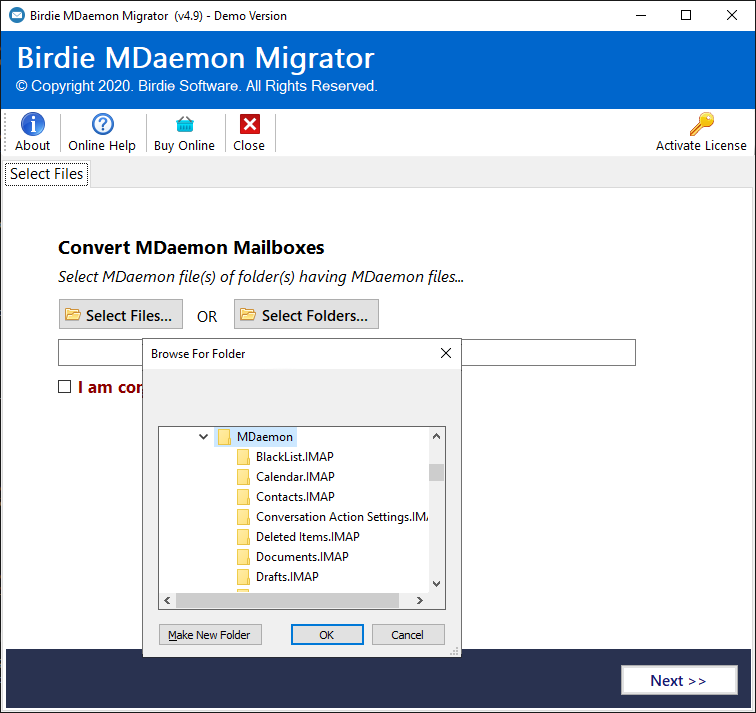
Task: Open the About info icon
Action: 33,124
